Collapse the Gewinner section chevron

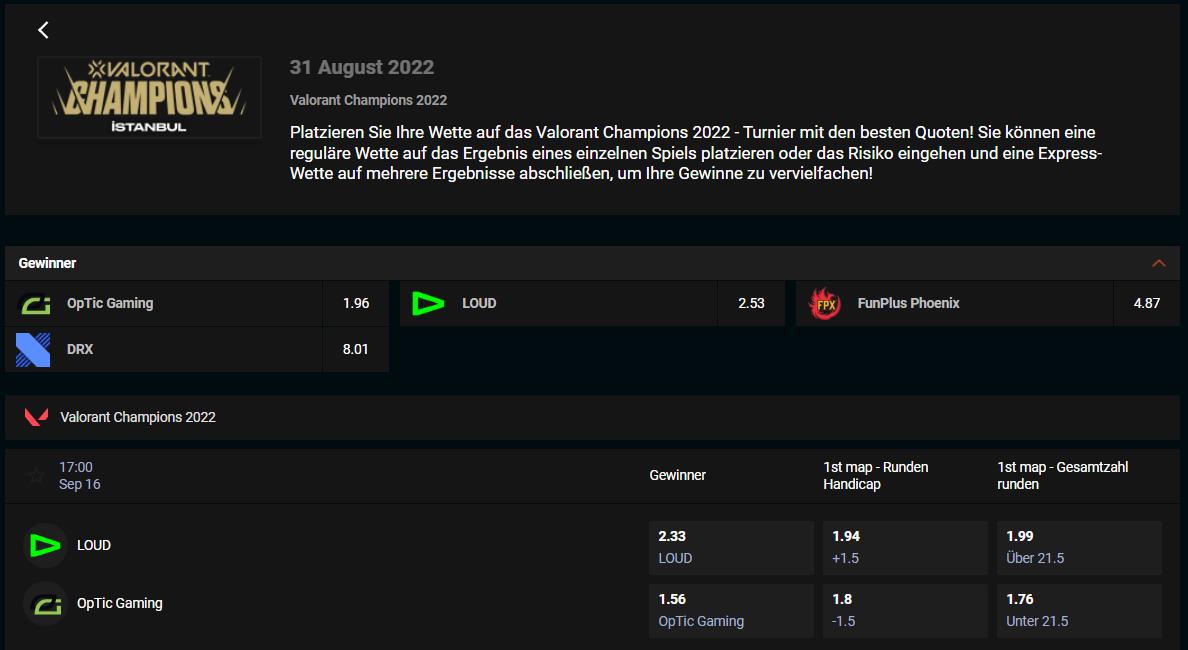click(1158, 263)
